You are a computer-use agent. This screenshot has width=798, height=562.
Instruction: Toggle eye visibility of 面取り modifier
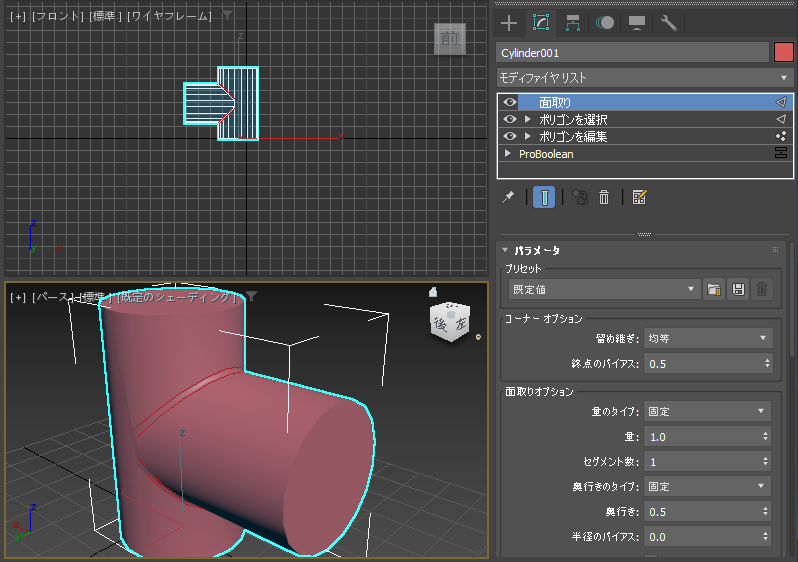click(x=509, y=102)
